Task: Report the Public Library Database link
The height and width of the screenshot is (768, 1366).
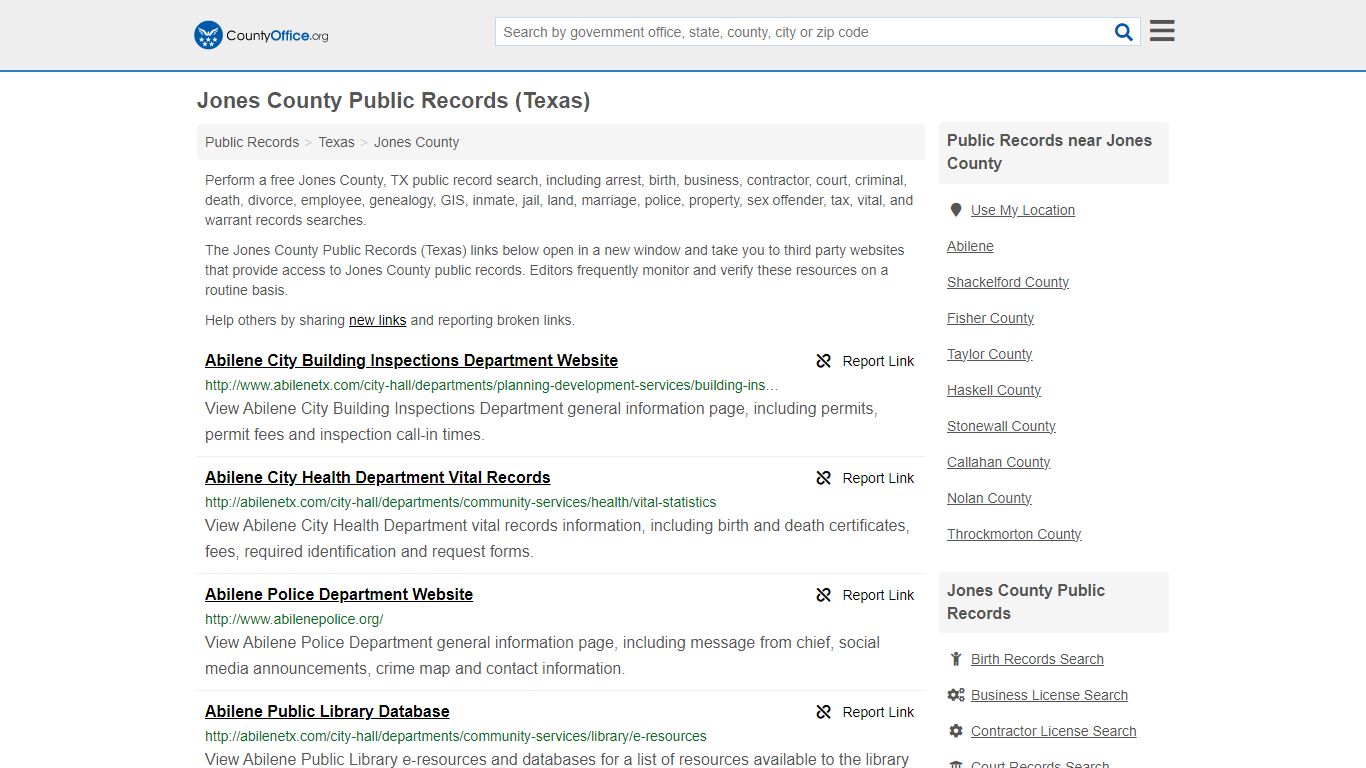Action: point(878,712)
